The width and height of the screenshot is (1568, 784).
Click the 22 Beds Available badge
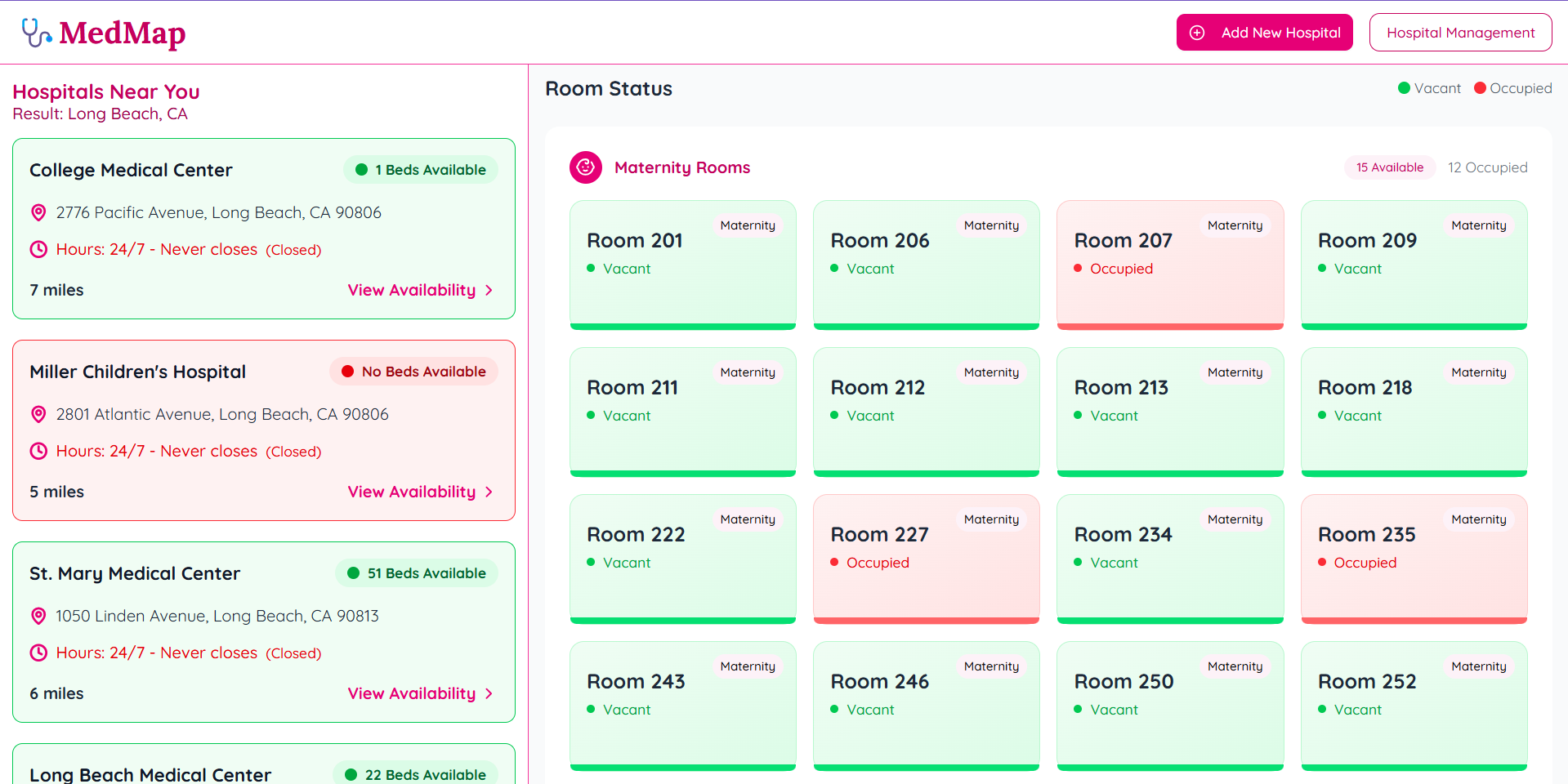point(415,771)
